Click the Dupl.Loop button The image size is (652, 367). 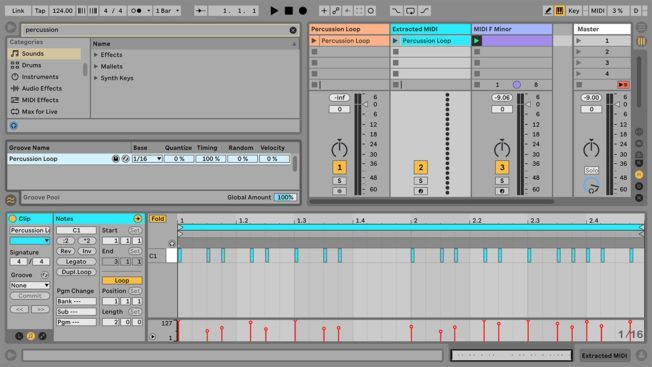[x=76, y=272]
